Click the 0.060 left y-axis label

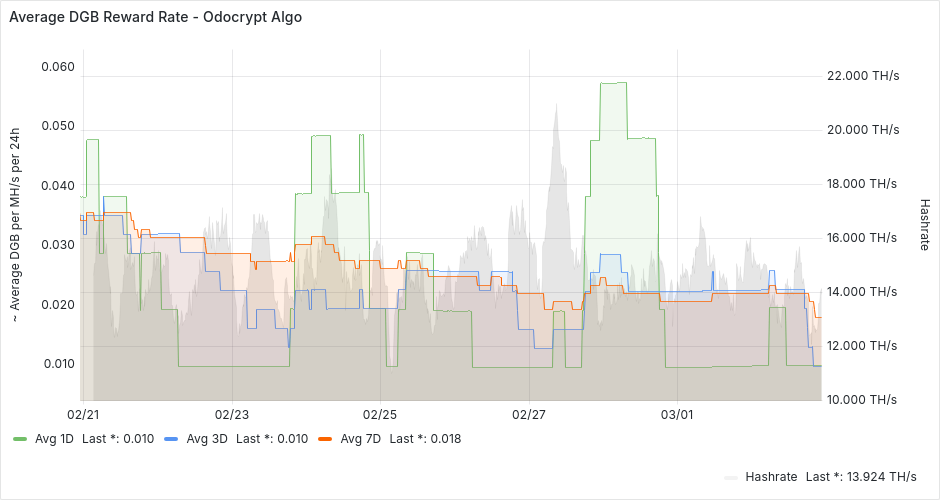click(57, 67)
